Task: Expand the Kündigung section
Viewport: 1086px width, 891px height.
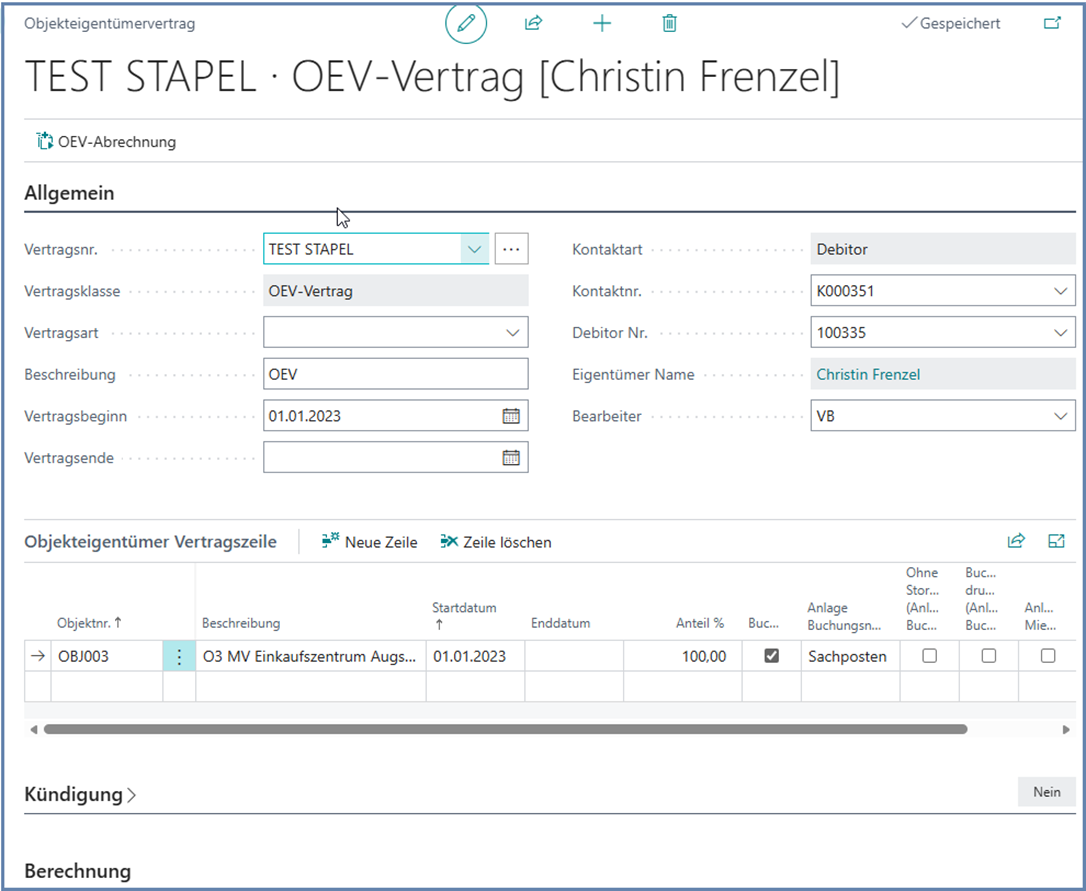Action: click(80, 795)
